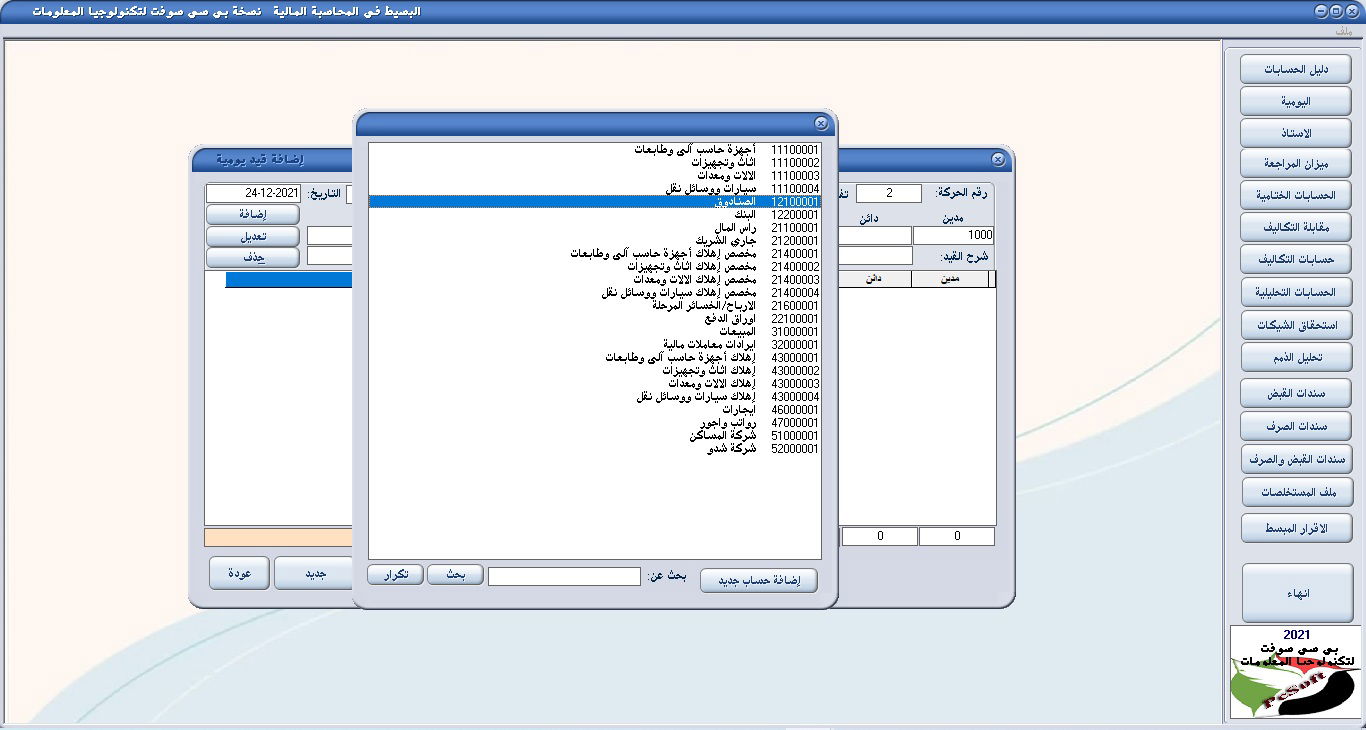
Task: Open استحقاق الشيكات (Checks Due) module
Action: click(1295, 324)
